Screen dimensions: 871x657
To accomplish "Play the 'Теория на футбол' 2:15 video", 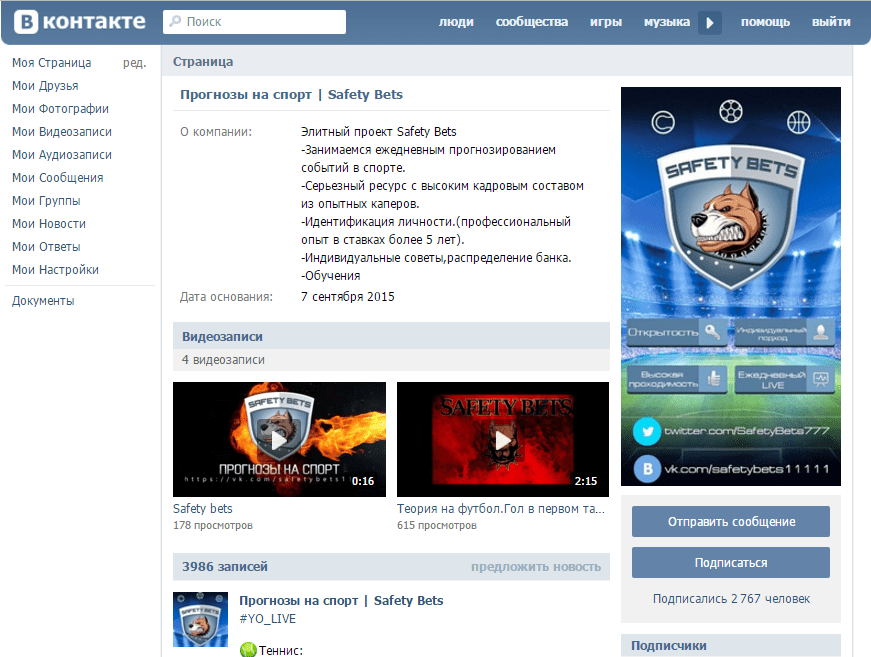I will point(503,439).
